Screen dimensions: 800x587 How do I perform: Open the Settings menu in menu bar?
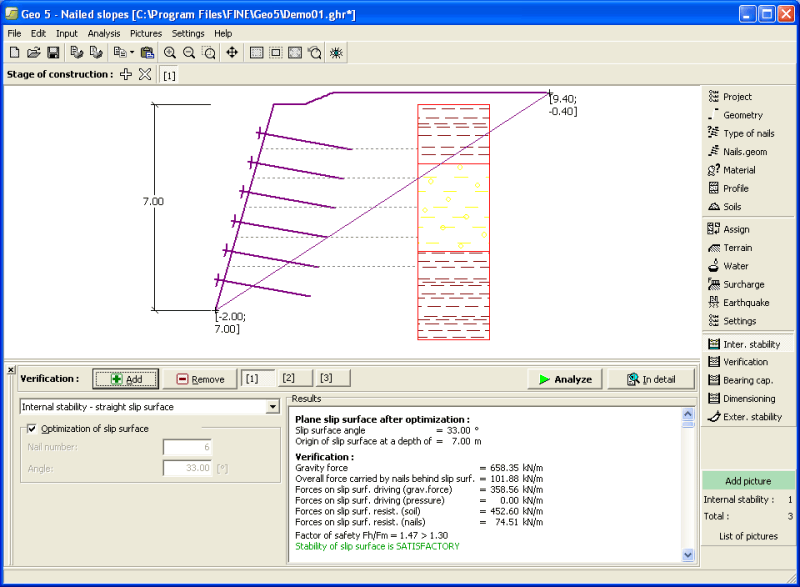188,34
